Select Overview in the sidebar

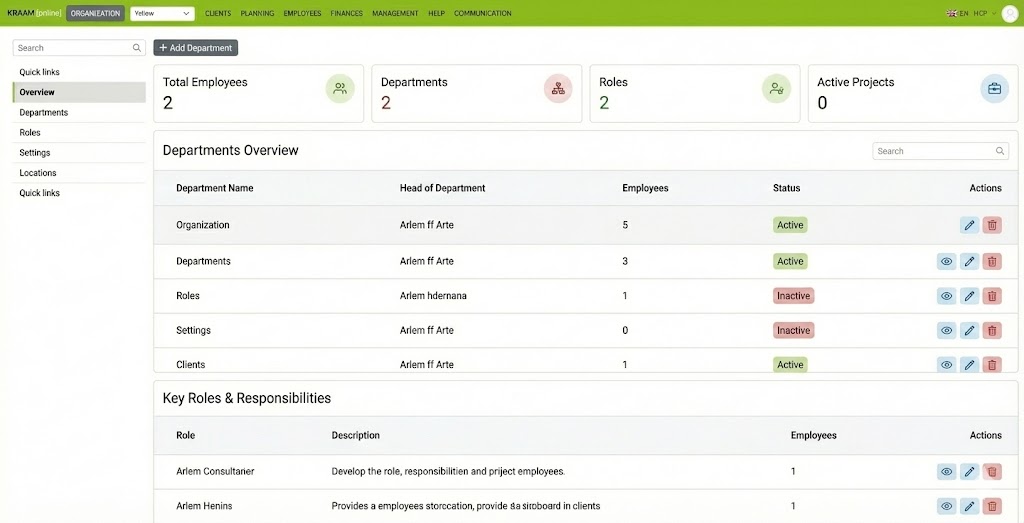(79, 92)
